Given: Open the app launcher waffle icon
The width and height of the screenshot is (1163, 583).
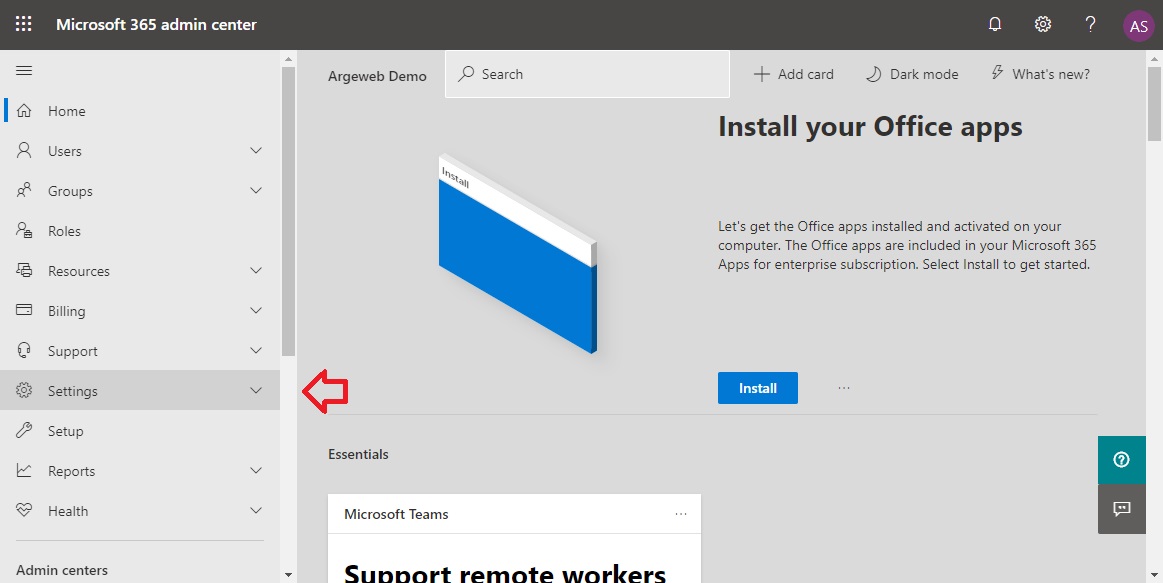Looking at the screenshot, I should (x=24, y=24).
